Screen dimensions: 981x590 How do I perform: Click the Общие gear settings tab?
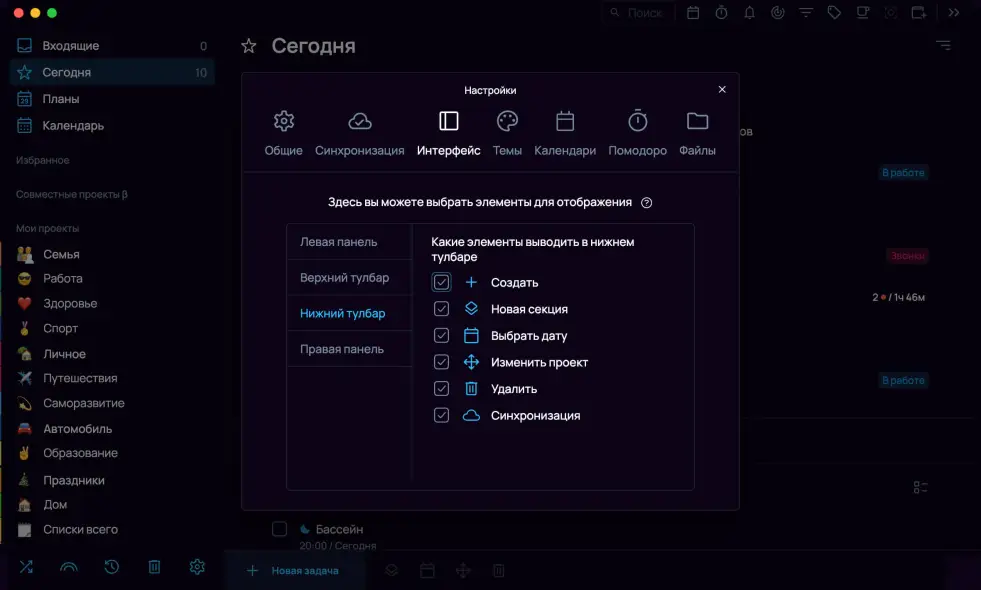coord(284,134)
